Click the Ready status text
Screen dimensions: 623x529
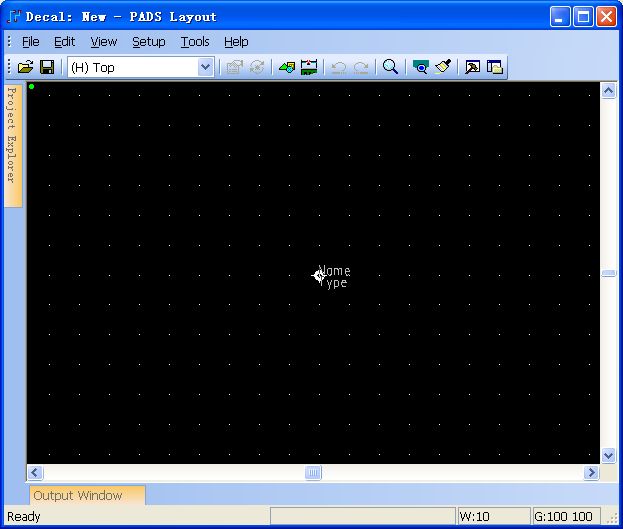click(x=24, y=516)
